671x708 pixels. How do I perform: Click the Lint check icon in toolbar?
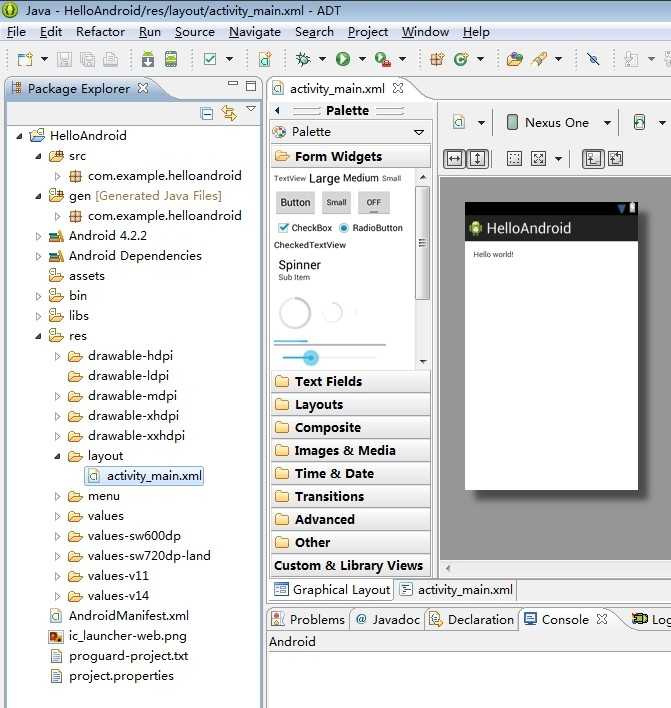click(210, 59)
